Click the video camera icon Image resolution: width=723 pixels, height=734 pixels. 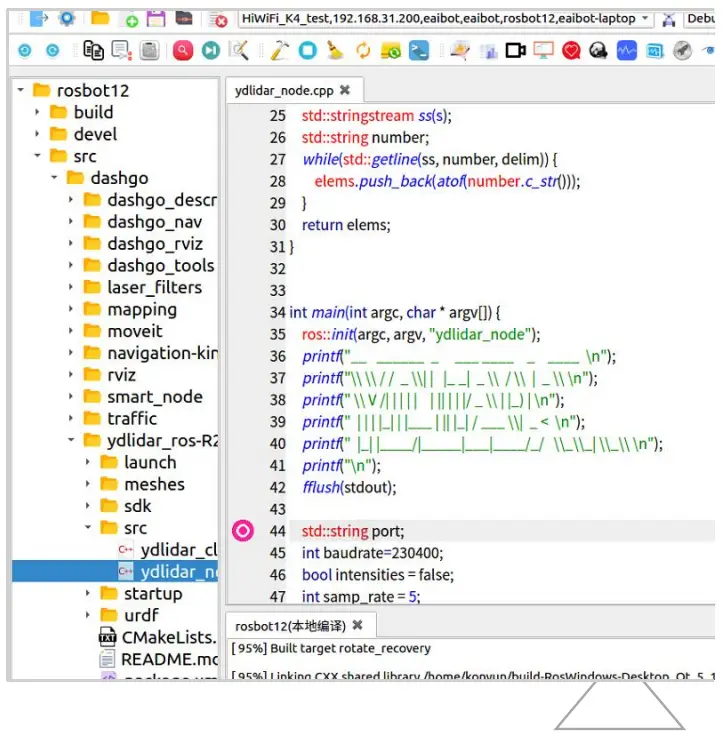coord(515,50)
